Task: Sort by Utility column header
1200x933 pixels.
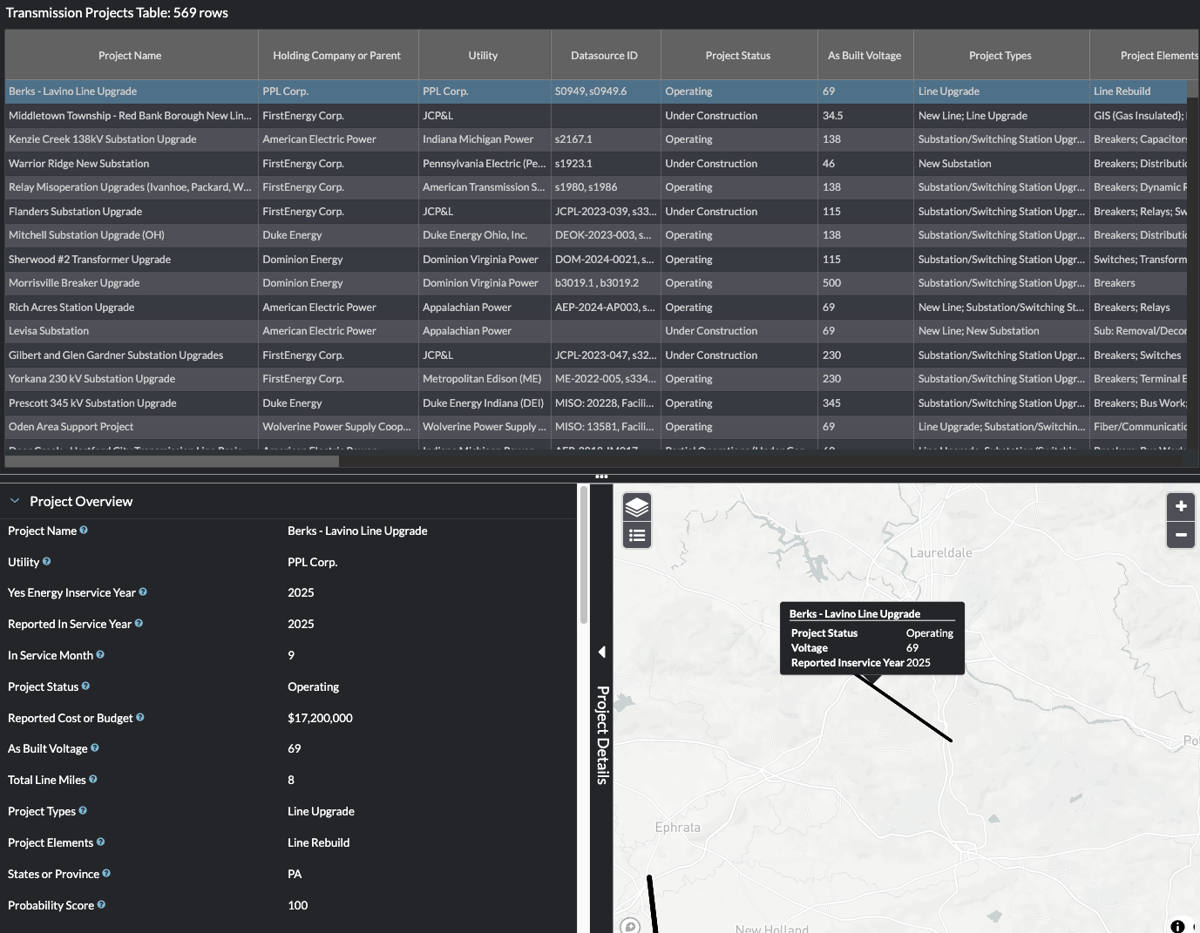Action: 484,55
